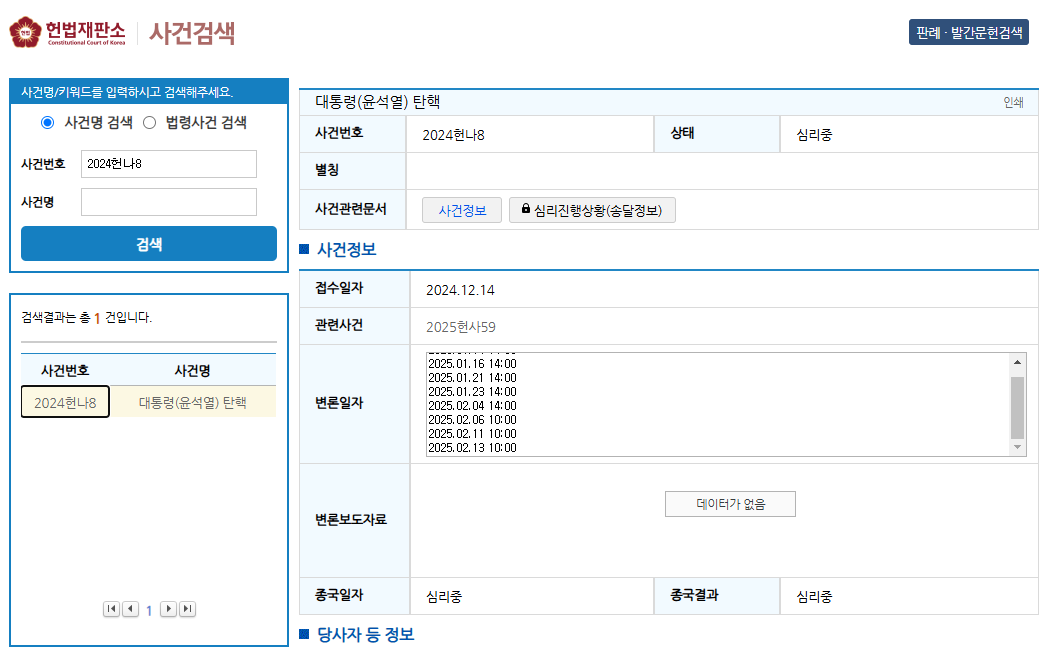Select case number 2024헌나8 in results
1046x651 pixels.
(x=64, y=401)
